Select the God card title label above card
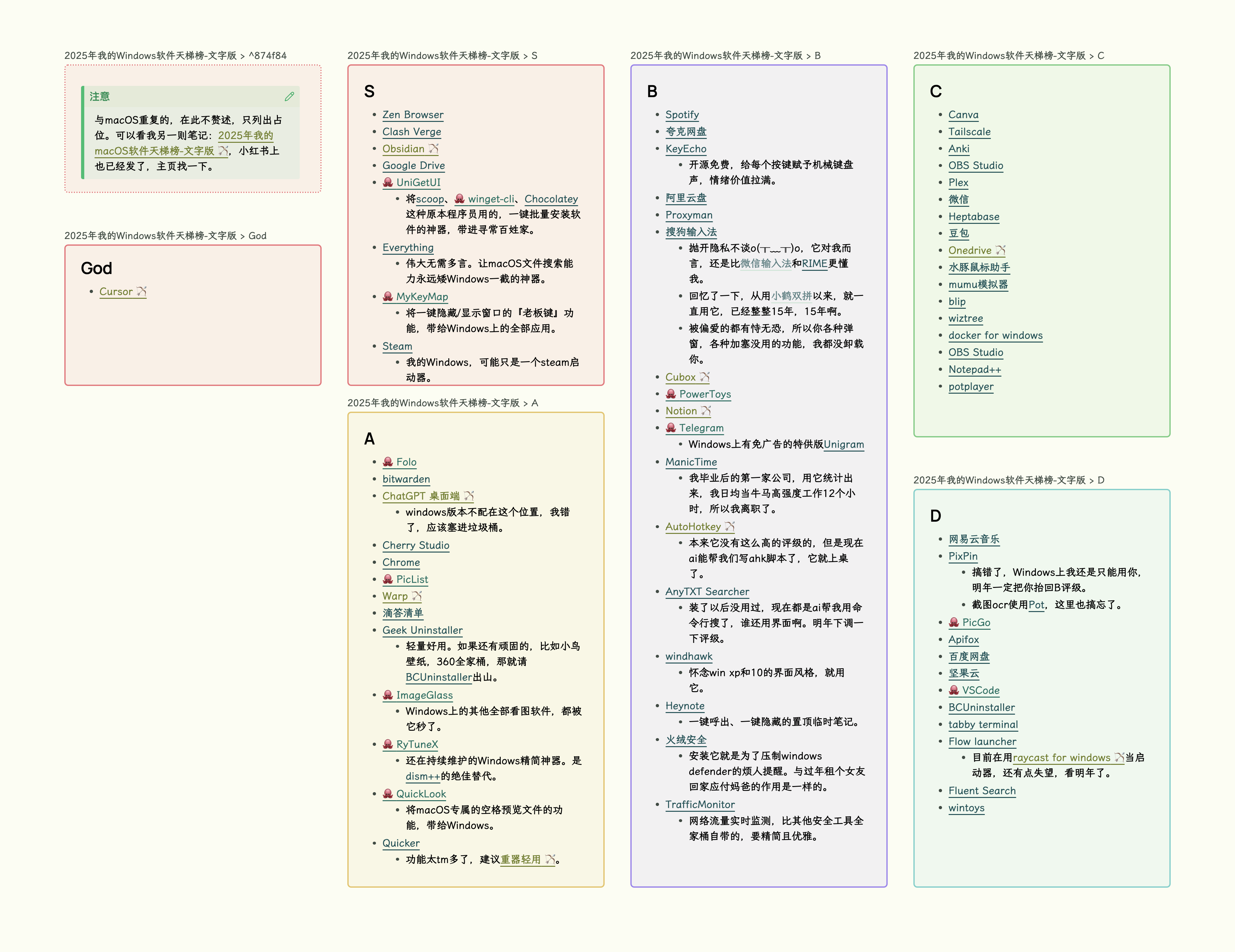Viewport: 1235px width, 952px height. click(x=165, y=236)
